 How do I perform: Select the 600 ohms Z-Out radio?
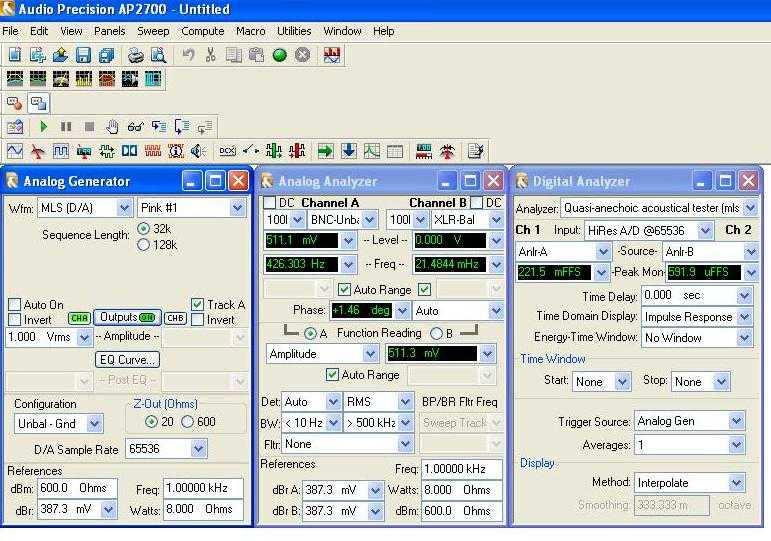[187, 421]
